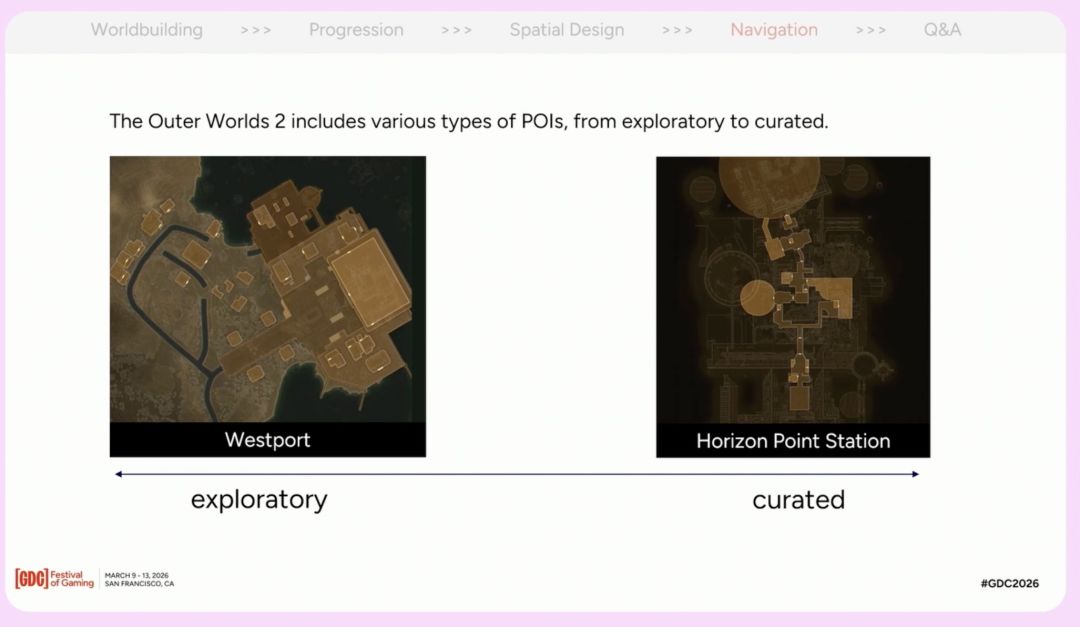Viewport: 1080px width, 627px height.
Task: Click the Westport map thumbnail
Action: tap(268, 289)
